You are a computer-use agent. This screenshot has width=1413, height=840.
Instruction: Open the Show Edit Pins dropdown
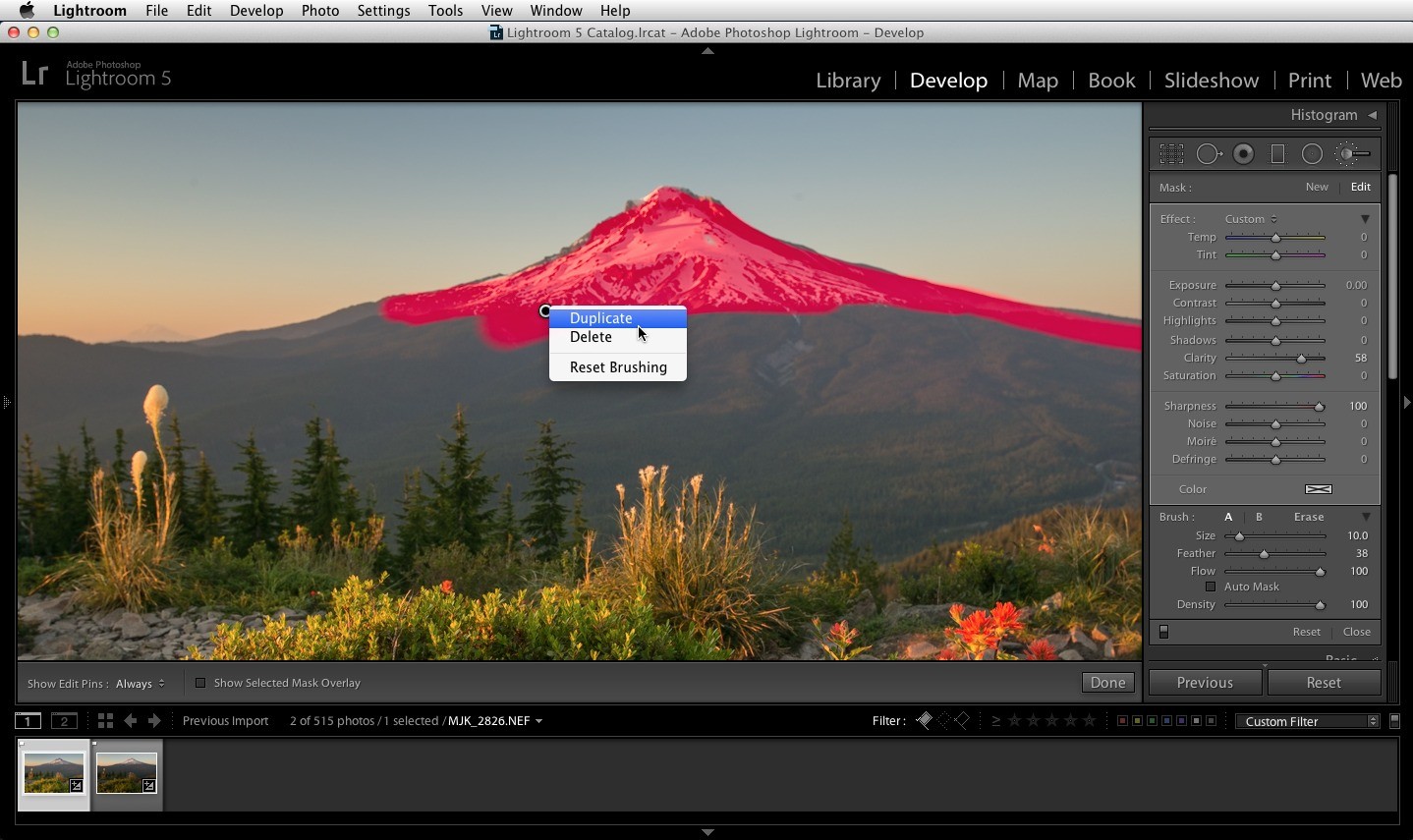[141, 684]
